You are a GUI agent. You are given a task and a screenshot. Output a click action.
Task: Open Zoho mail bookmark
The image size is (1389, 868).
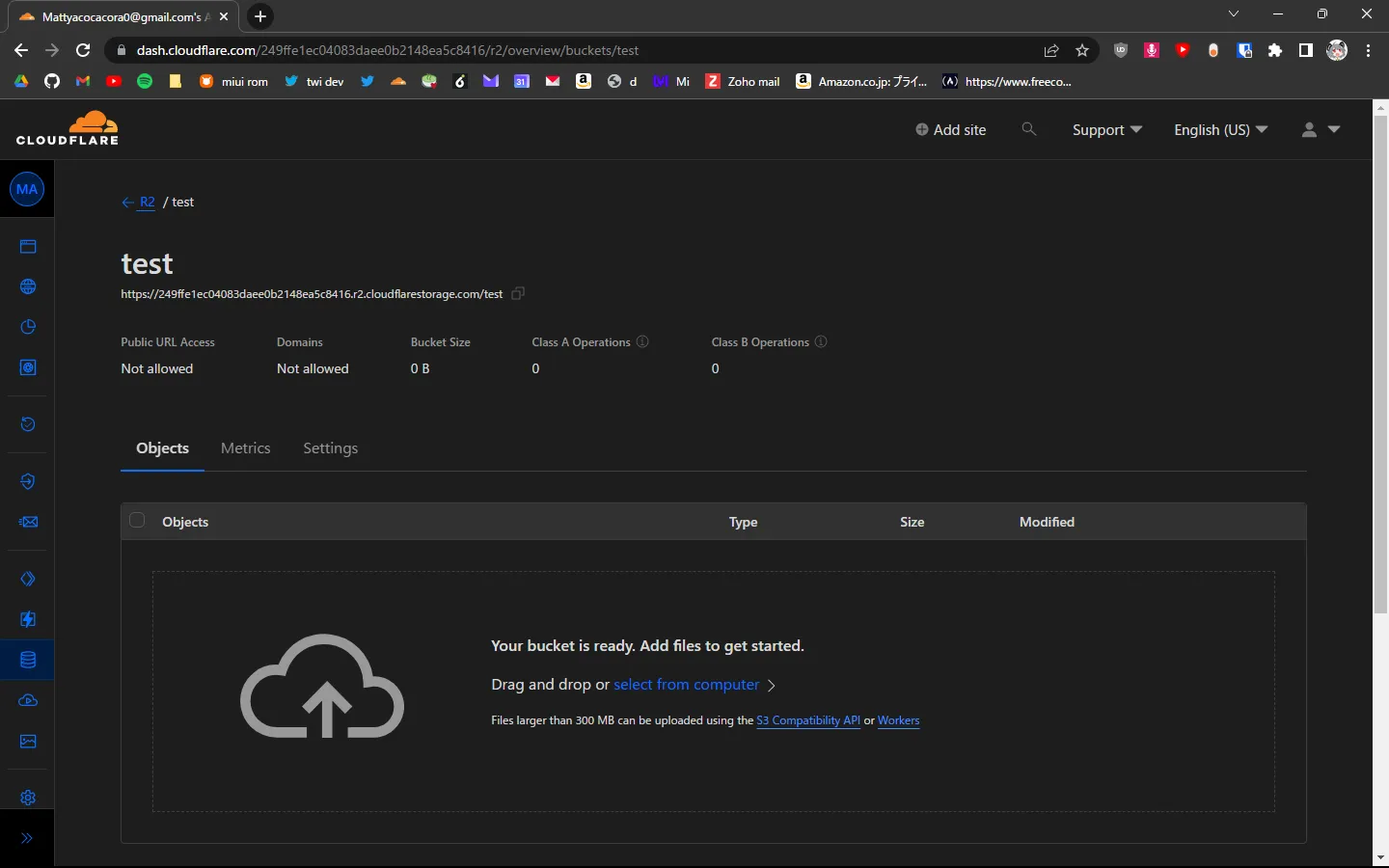[x=743, y=82]
